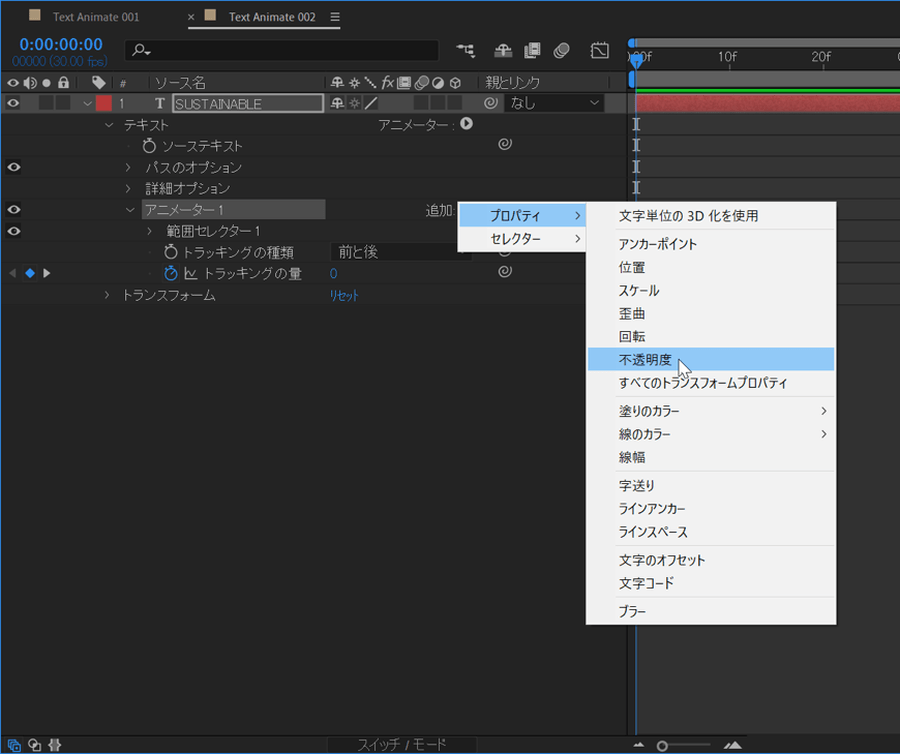The image size is (900, 754).
Task: Expand the トランスフォーム property group
Action: [x=108, y=295]
